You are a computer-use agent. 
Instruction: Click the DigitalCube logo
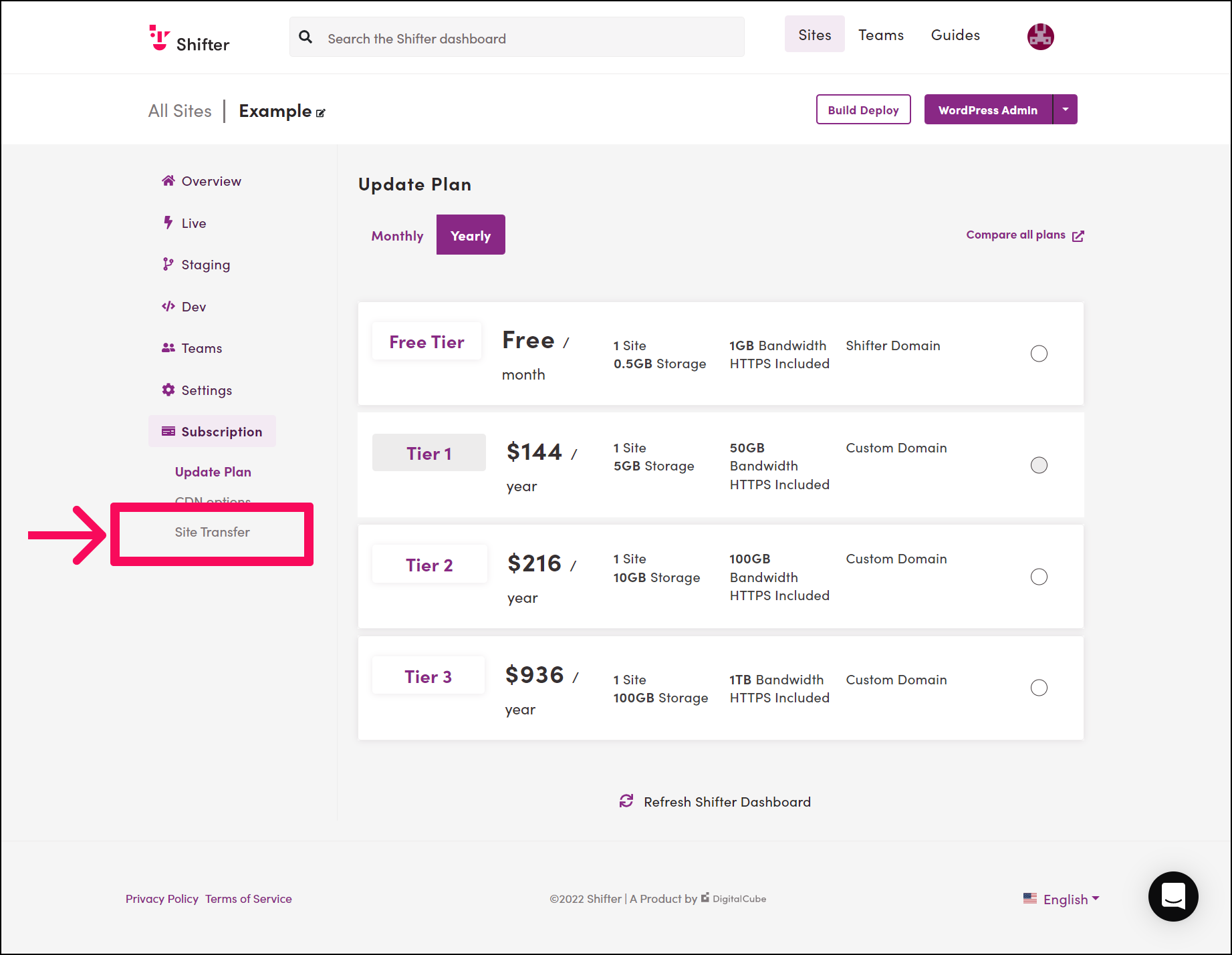(x=733, y=898)
